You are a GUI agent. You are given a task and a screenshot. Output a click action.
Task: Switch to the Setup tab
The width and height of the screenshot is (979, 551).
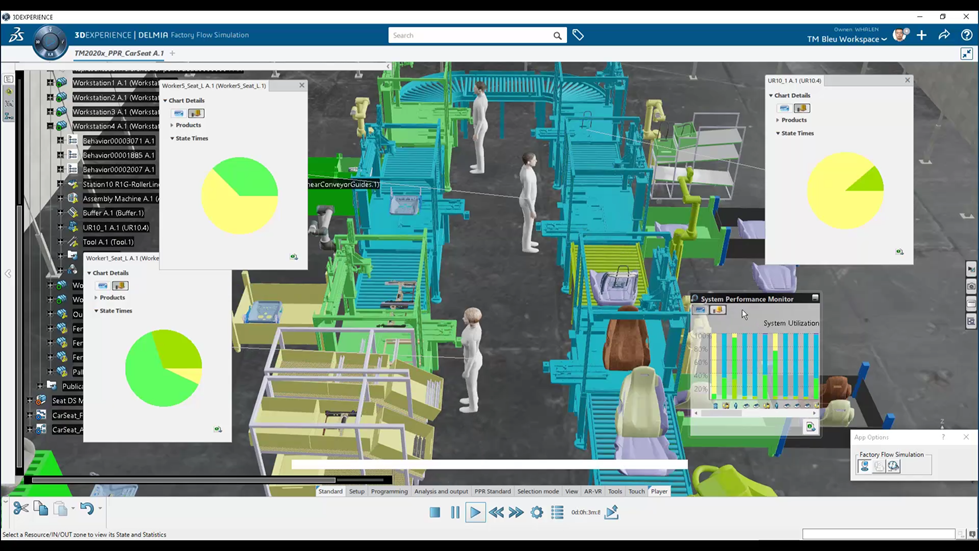(x=357, y=491)
